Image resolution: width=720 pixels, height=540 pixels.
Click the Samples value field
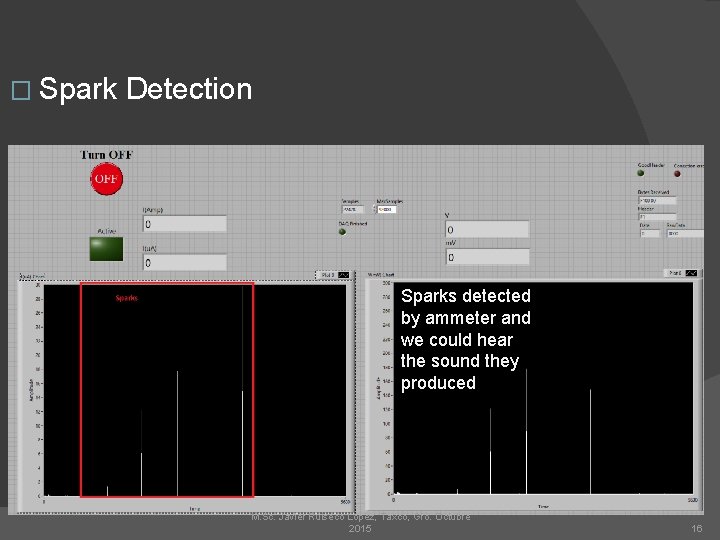coord(353,209)
